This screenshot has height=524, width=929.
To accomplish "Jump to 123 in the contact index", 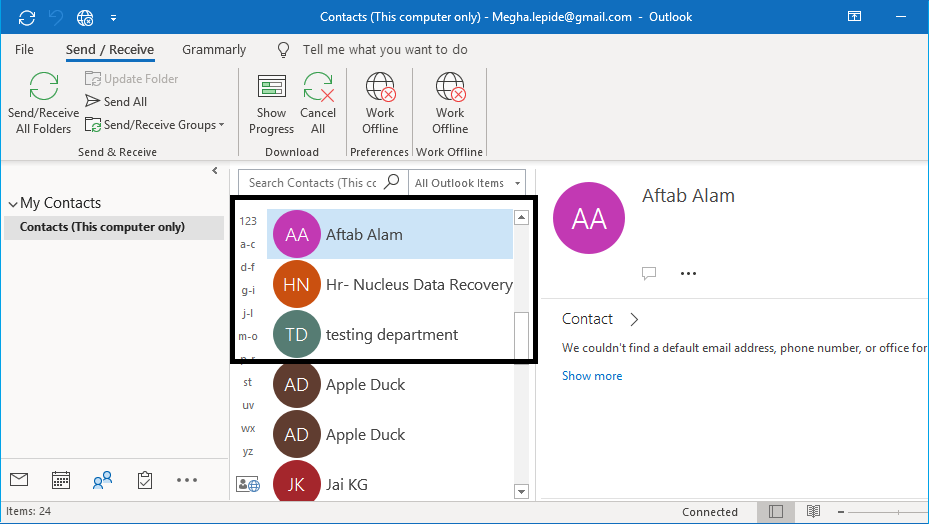I will pos(248,221).
